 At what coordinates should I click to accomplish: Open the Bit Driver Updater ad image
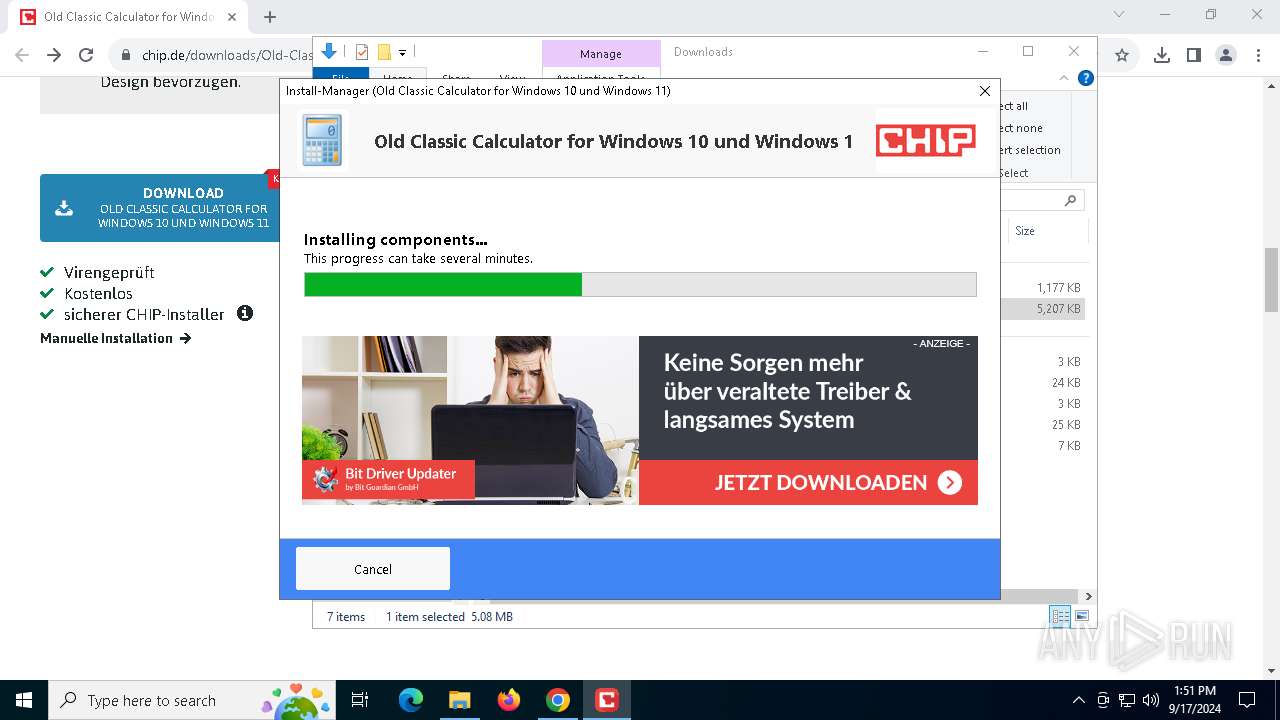pyautogui.click(x=470, y=420)
